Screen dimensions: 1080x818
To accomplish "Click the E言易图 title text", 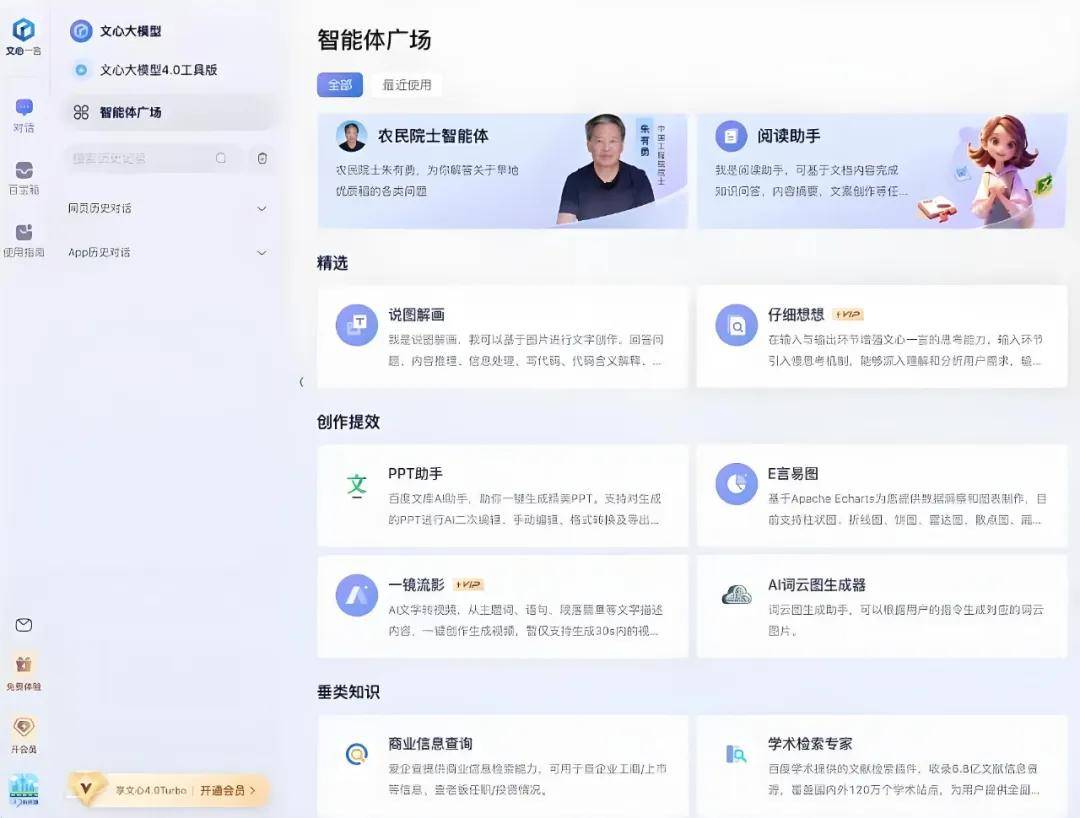I will pyautogui.click(x=793, y=474).
